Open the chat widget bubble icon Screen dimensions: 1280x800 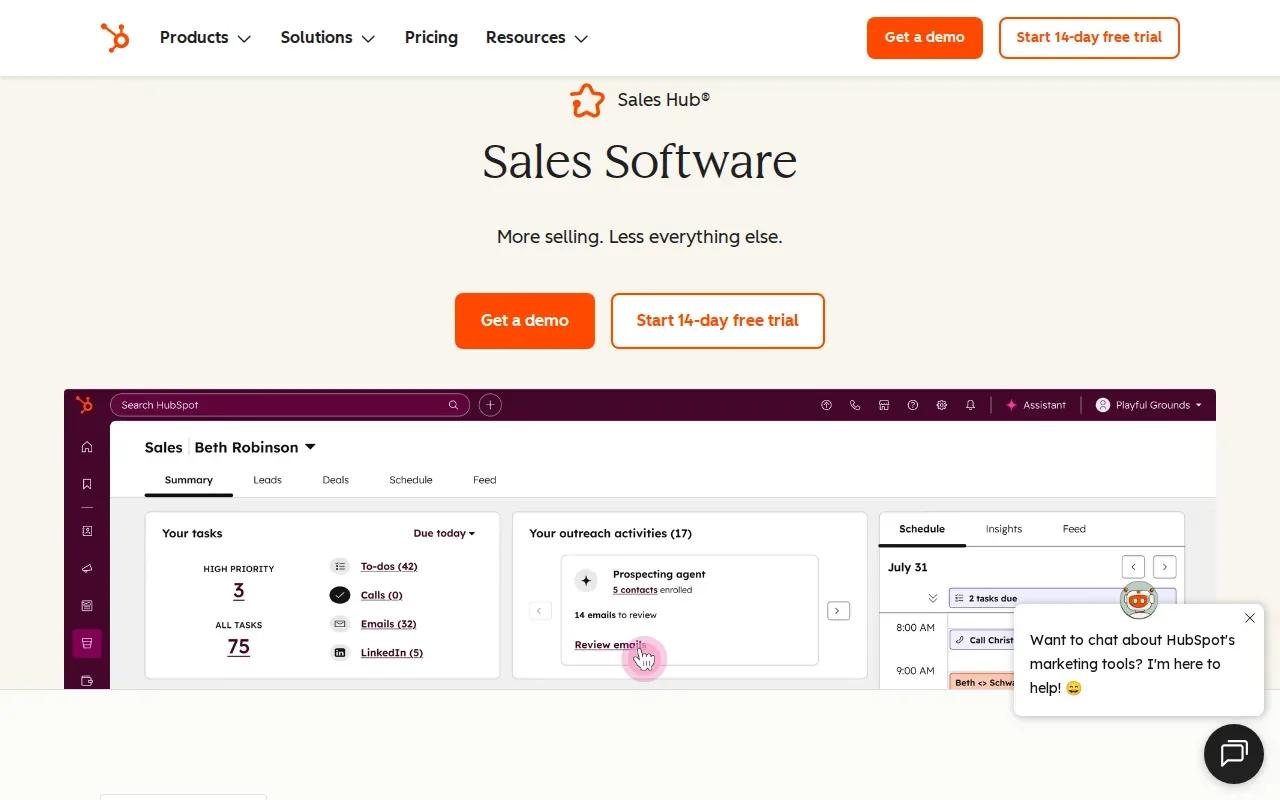(x=1234, y=754)
